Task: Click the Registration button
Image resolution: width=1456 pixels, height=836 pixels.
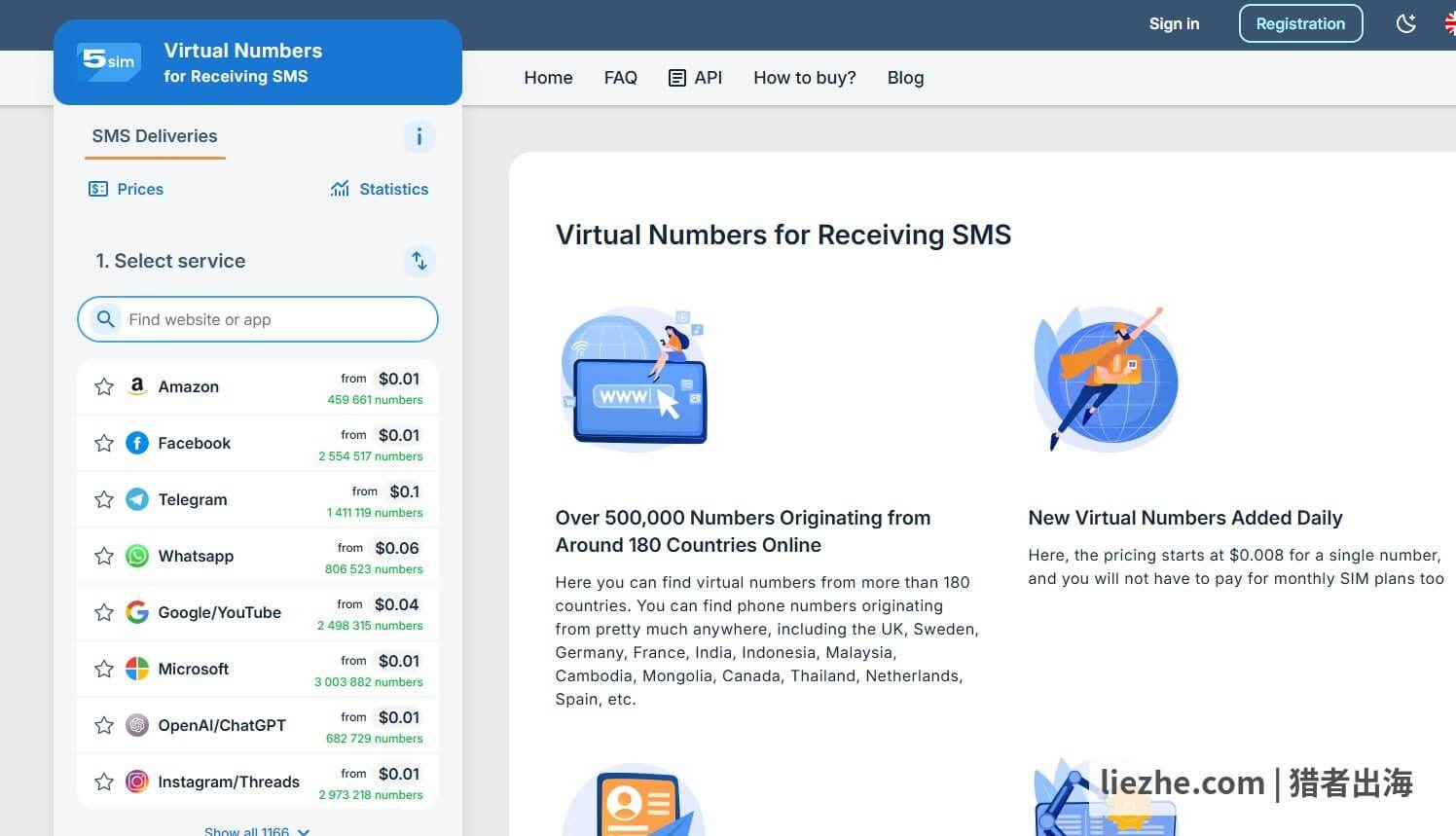Action: click(x=1300, y=23)
